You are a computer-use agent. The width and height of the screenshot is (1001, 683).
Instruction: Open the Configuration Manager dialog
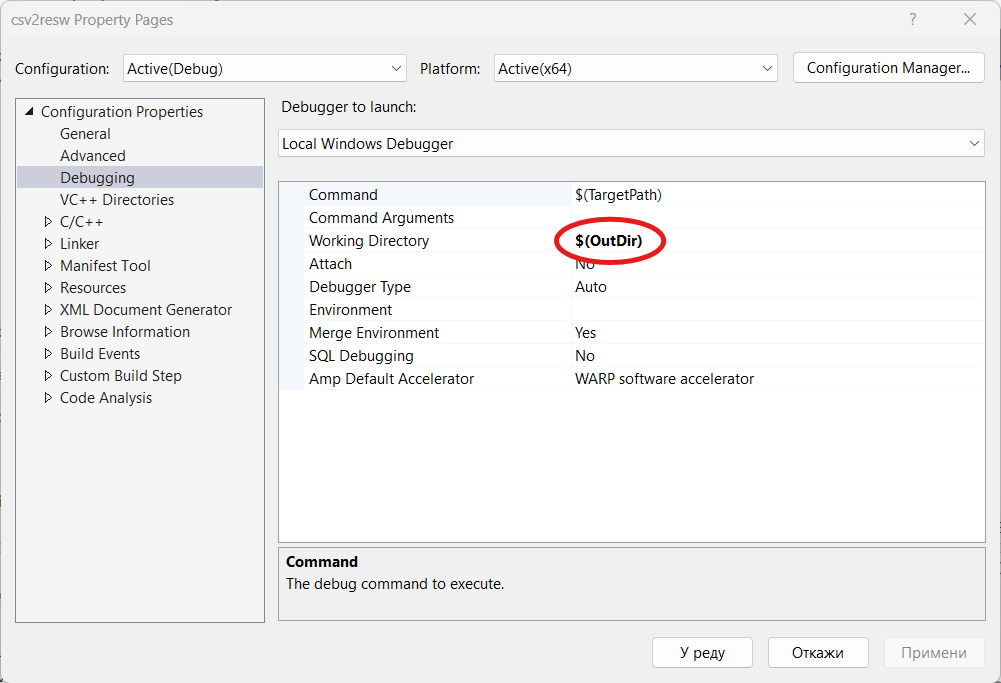point(888,68)
